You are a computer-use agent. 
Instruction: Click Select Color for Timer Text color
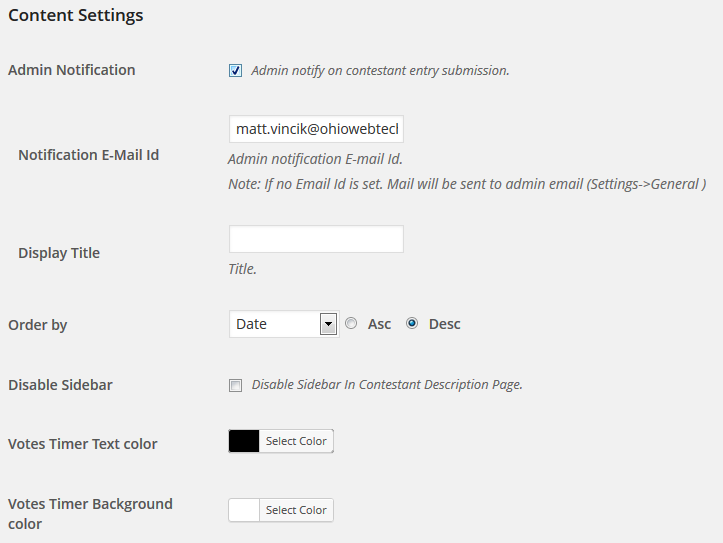tap(296, 441)
